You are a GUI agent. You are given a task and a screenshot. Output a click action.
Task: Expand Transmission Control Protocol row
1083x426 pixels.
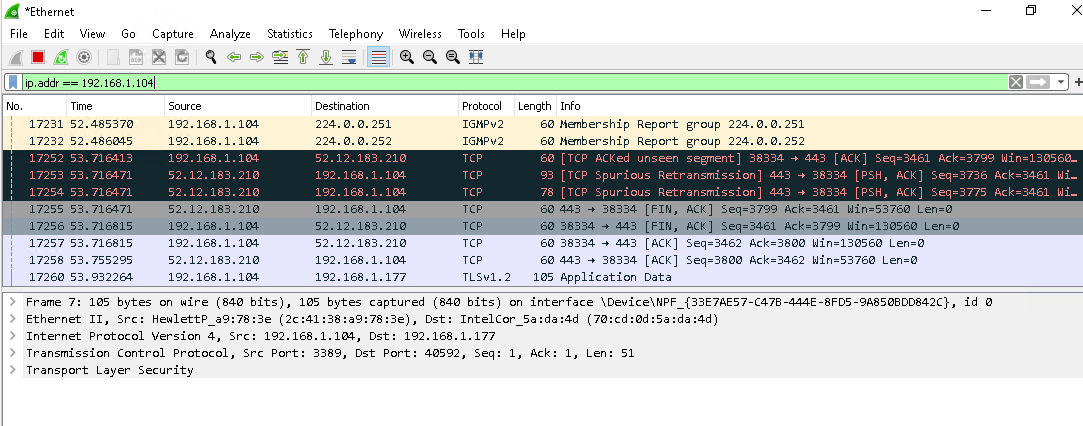(x=12, y=353)
